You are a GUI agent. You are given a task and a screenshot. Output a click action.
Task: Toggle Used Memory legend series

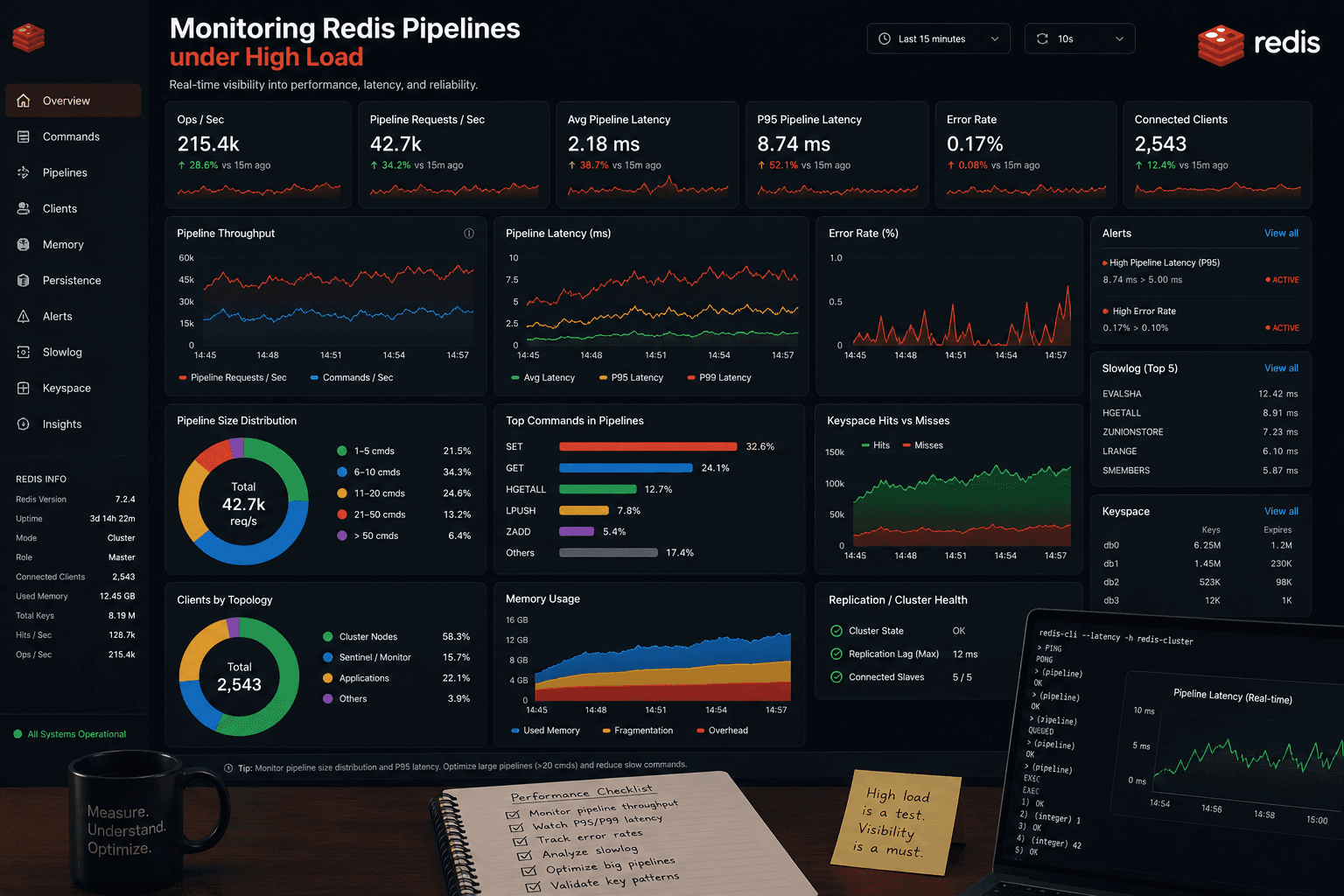click(x=545, y=731)
